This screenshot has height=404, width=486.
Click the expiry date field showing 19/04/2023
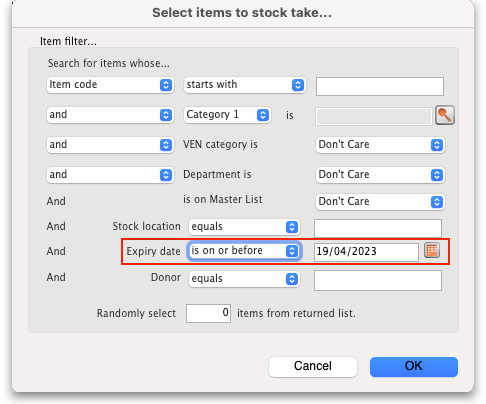tap(366, 252)
